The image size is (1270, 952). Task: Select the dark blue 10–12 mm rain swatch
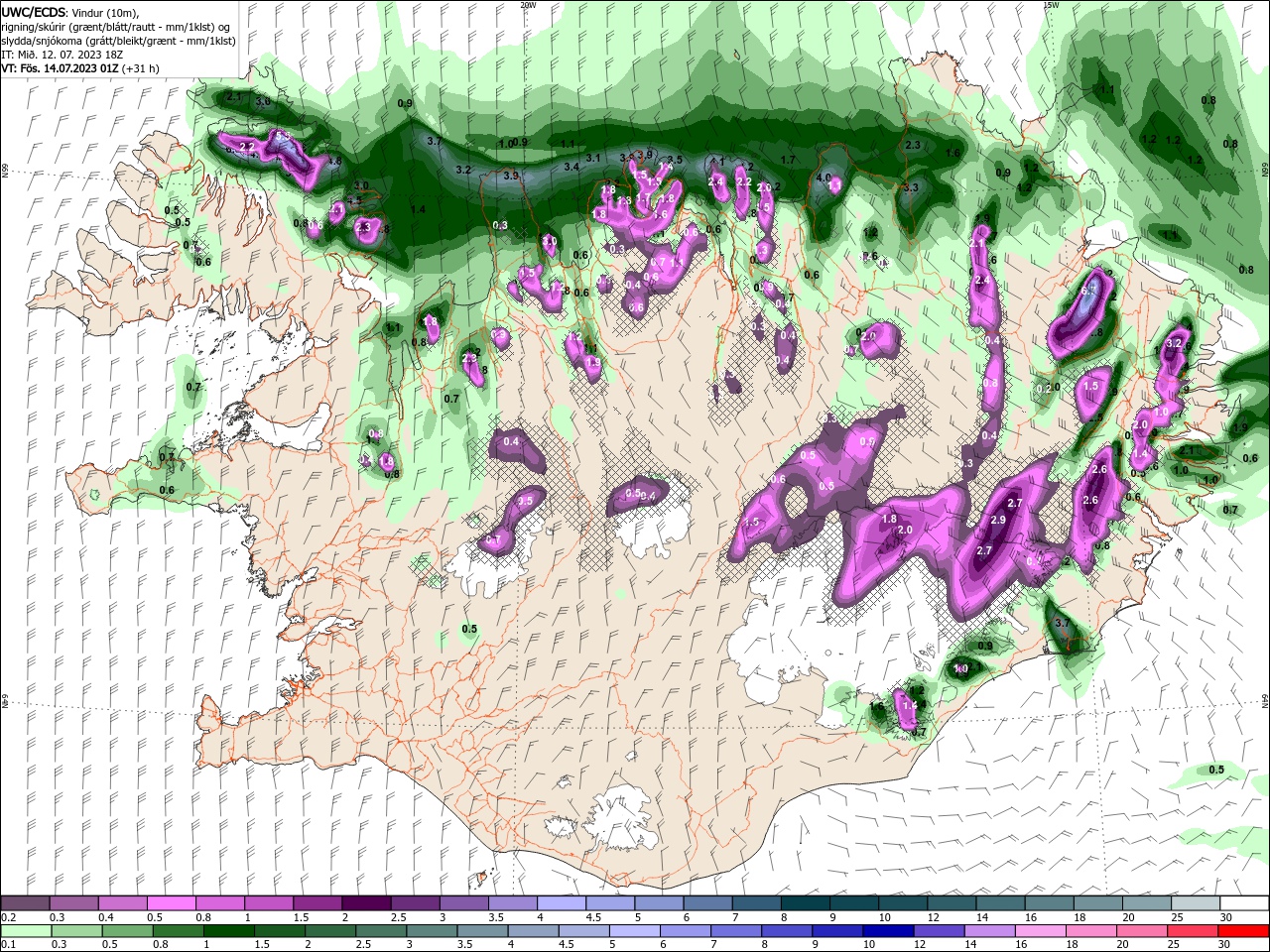click(887, 931)
